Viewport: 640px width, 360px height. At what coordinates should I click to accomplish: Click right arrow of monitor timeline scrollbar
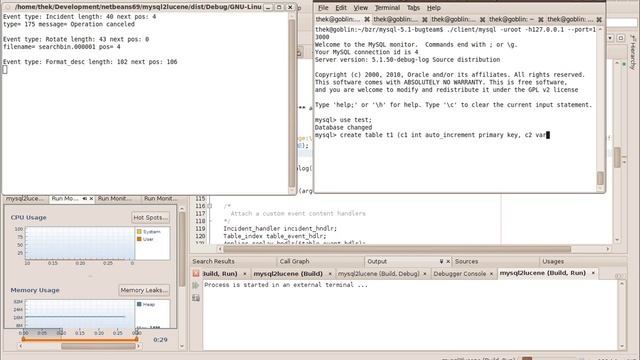click(x=138, y=346)
